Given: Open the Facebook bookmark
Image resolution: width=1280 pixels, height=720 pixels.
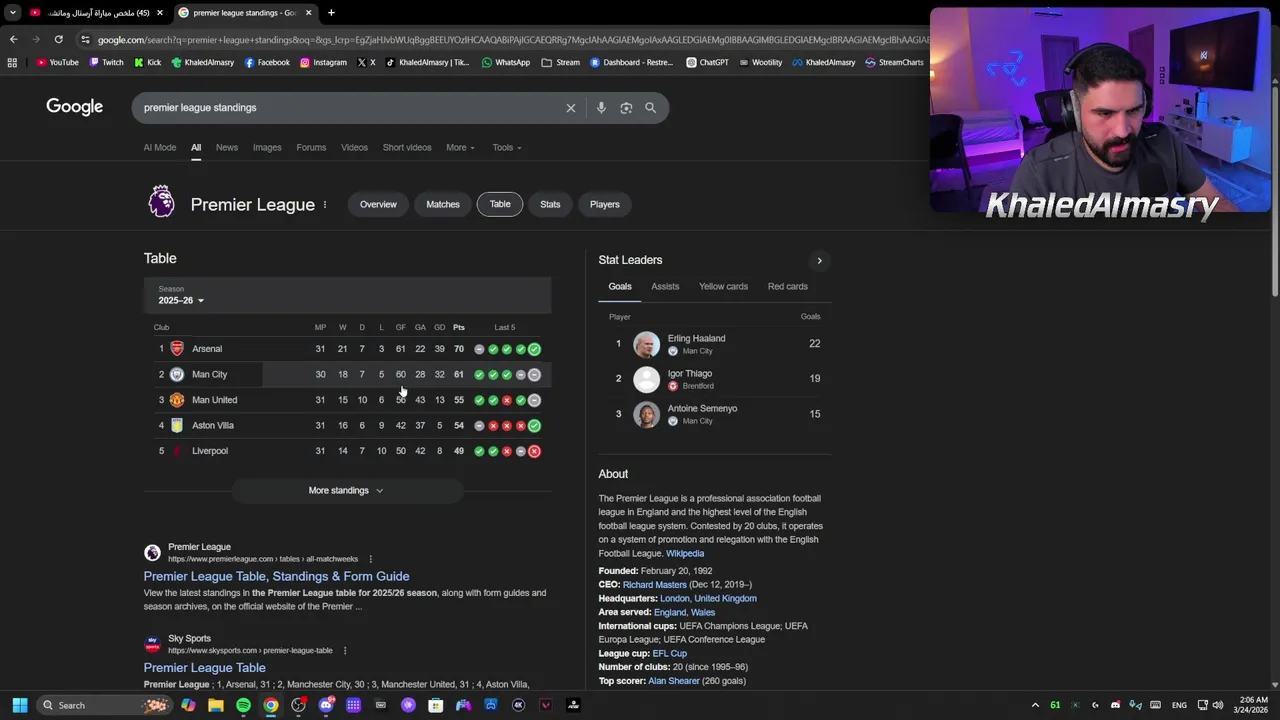Looking at the screenshot, I should pyautogui.click(x=267, y=62).
